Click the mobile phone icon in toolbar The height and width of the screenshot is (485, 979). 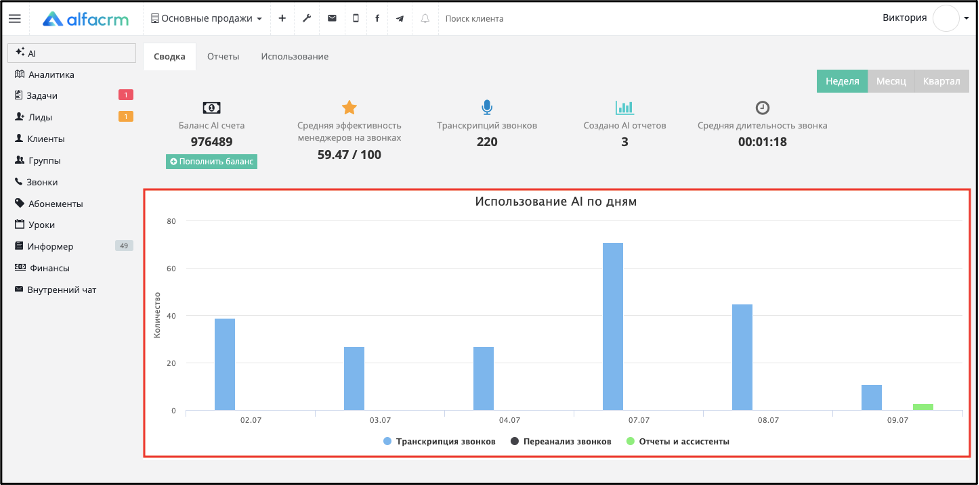click(x=356, y=19)
